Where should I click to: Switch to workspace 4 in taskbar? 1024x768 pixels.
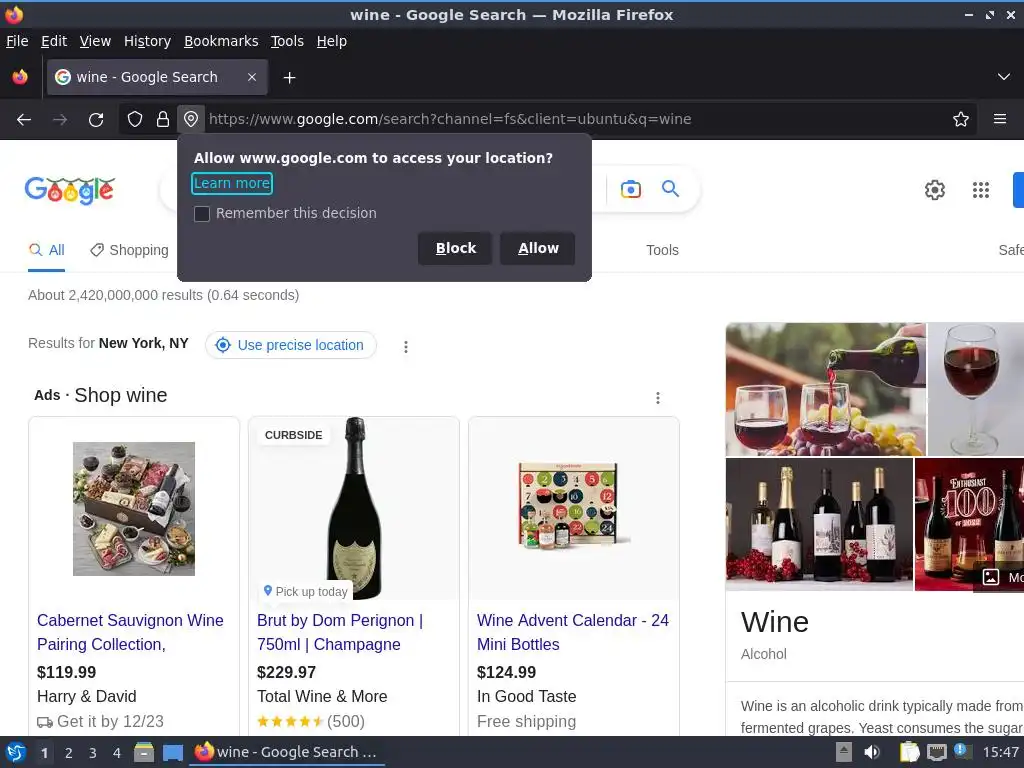117,753
